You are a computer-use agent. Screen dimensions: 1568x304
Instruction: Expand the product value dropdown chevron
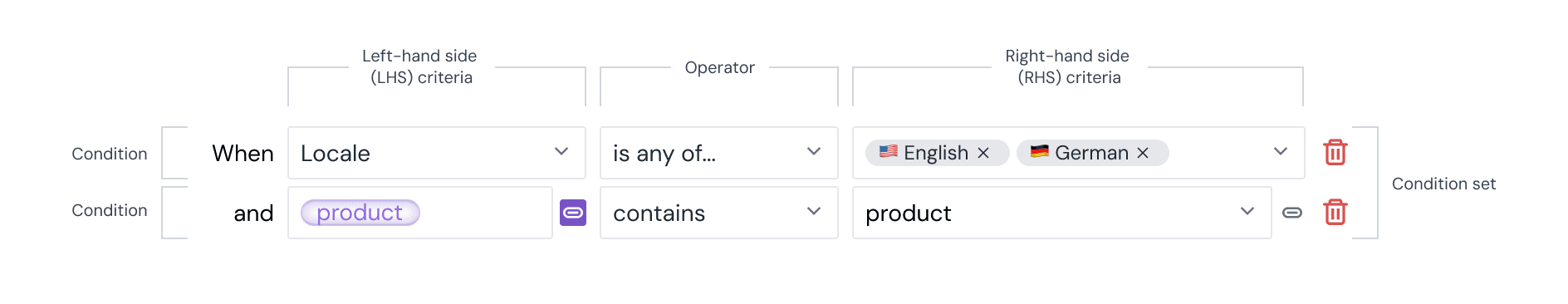coord(1247,212)
